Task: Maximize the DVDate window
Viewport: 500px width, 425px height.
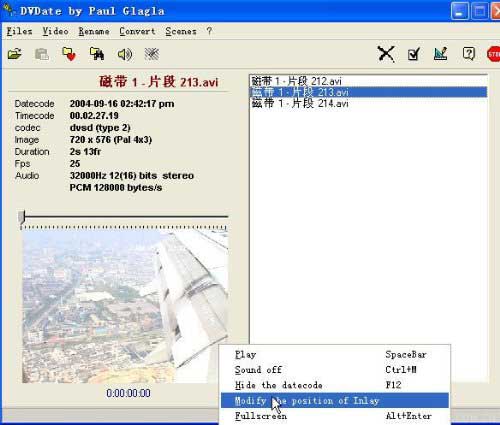Action: (480, 11)
